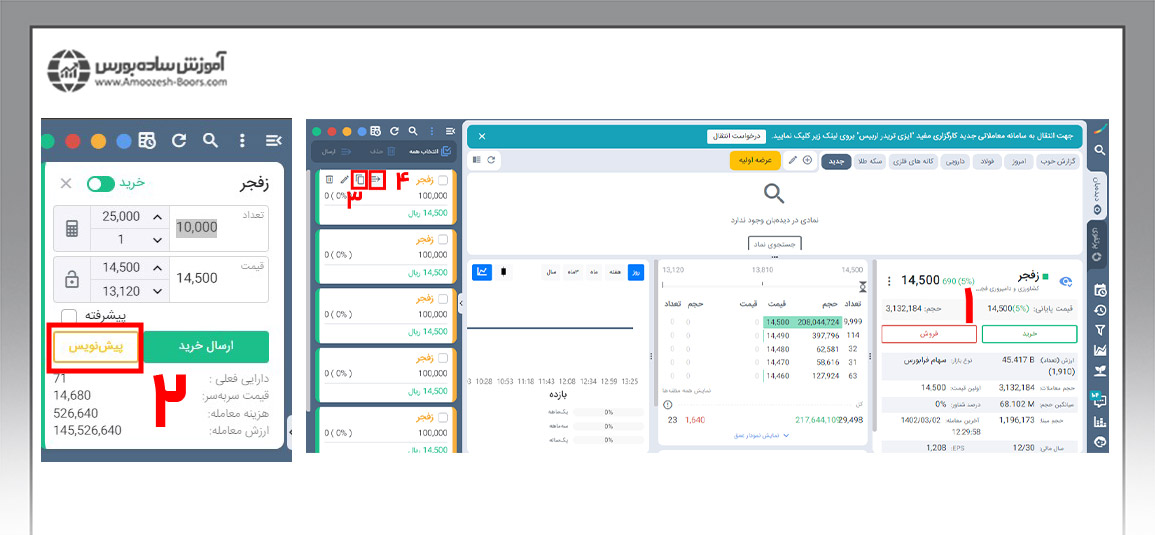Viewport: 1155px width, 535px height.
Task: Click up chevron beside 25,000 quantity limit
Action: (156, 217)
